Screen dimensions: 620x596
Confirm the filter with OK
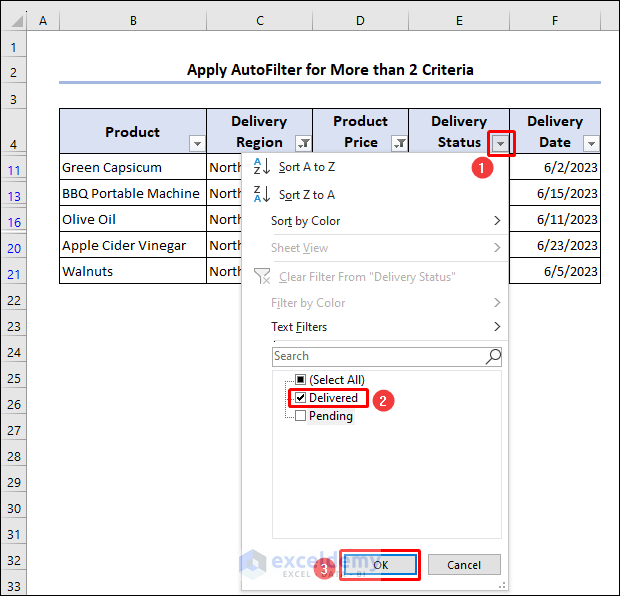click(x=380, y=564)
